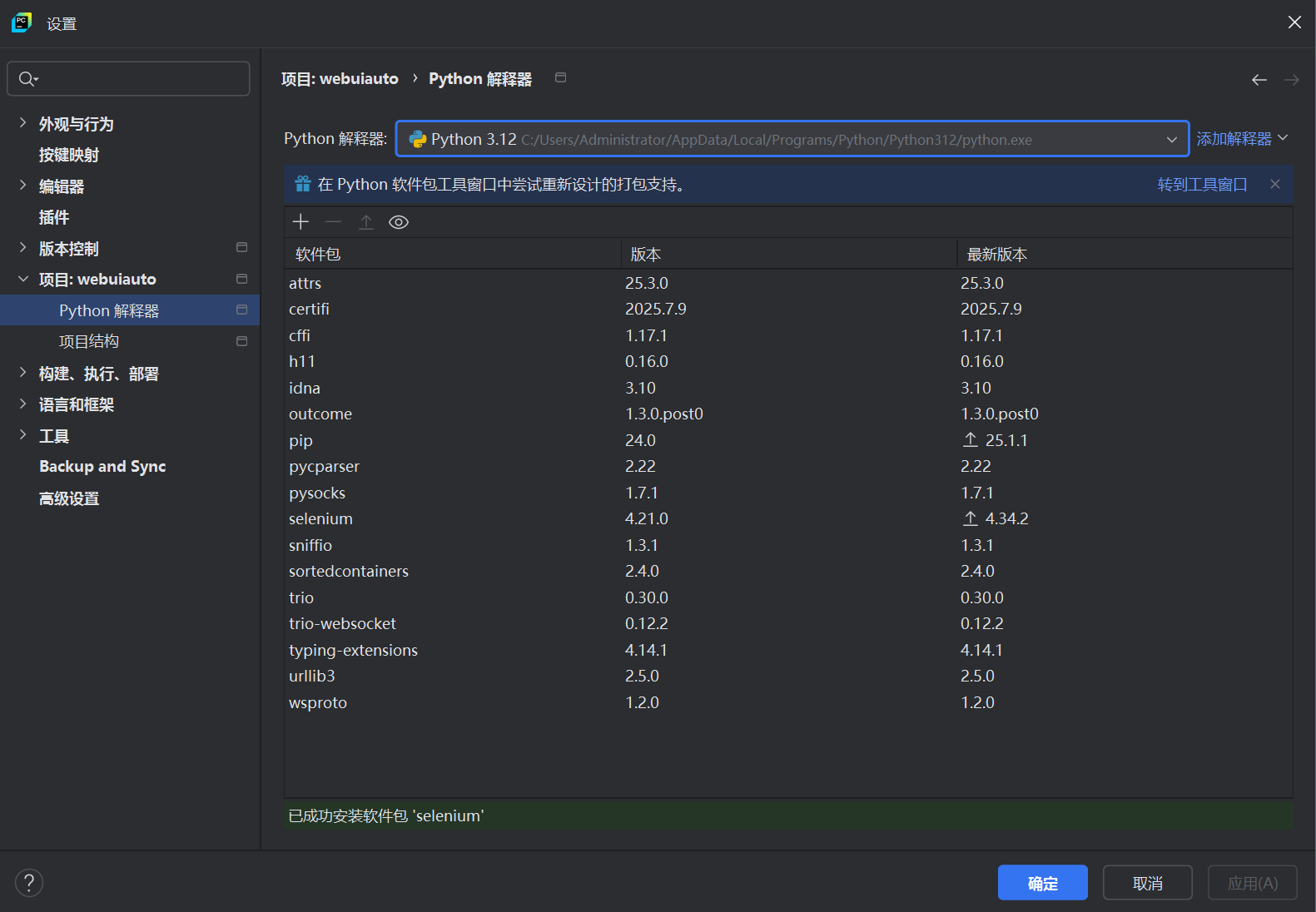Image resolution: width=1316 pixels, height=912 pixels.
Task: Select the wsproto package row
Action: tap(788, 702)
